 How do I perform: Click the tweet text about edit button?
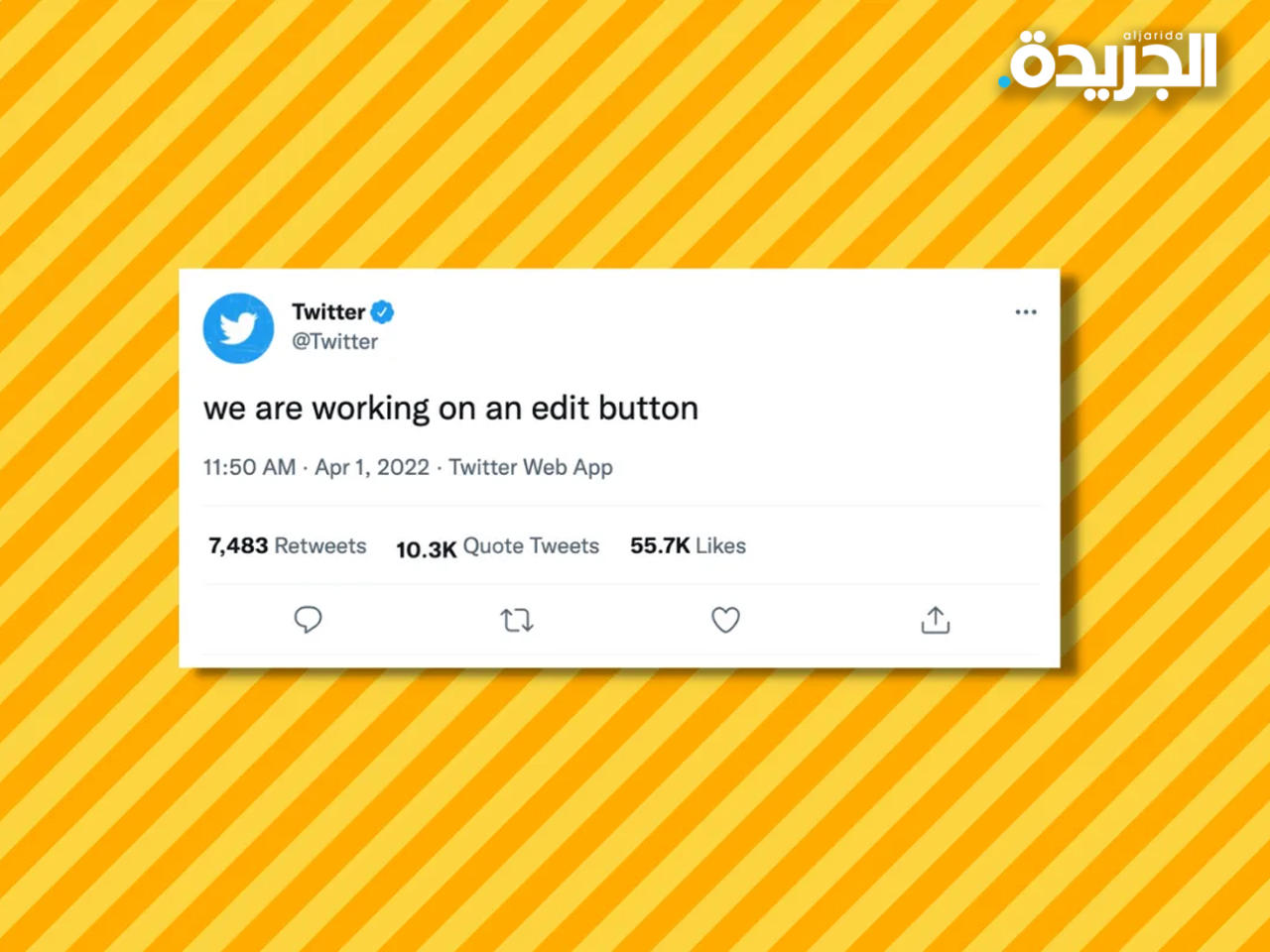pos(450,409)
